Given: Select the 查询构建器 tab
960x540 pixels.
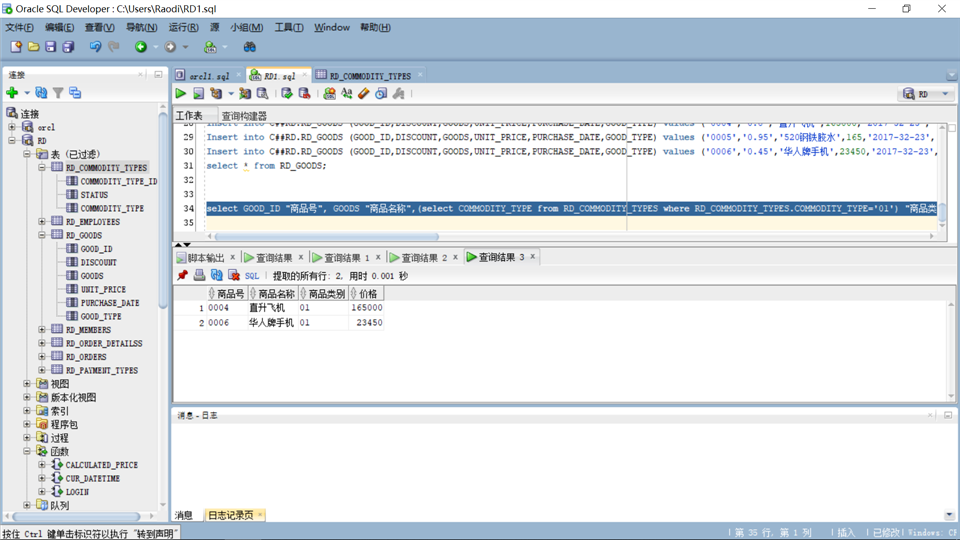Looking at the screenshot, I should 244,116.
